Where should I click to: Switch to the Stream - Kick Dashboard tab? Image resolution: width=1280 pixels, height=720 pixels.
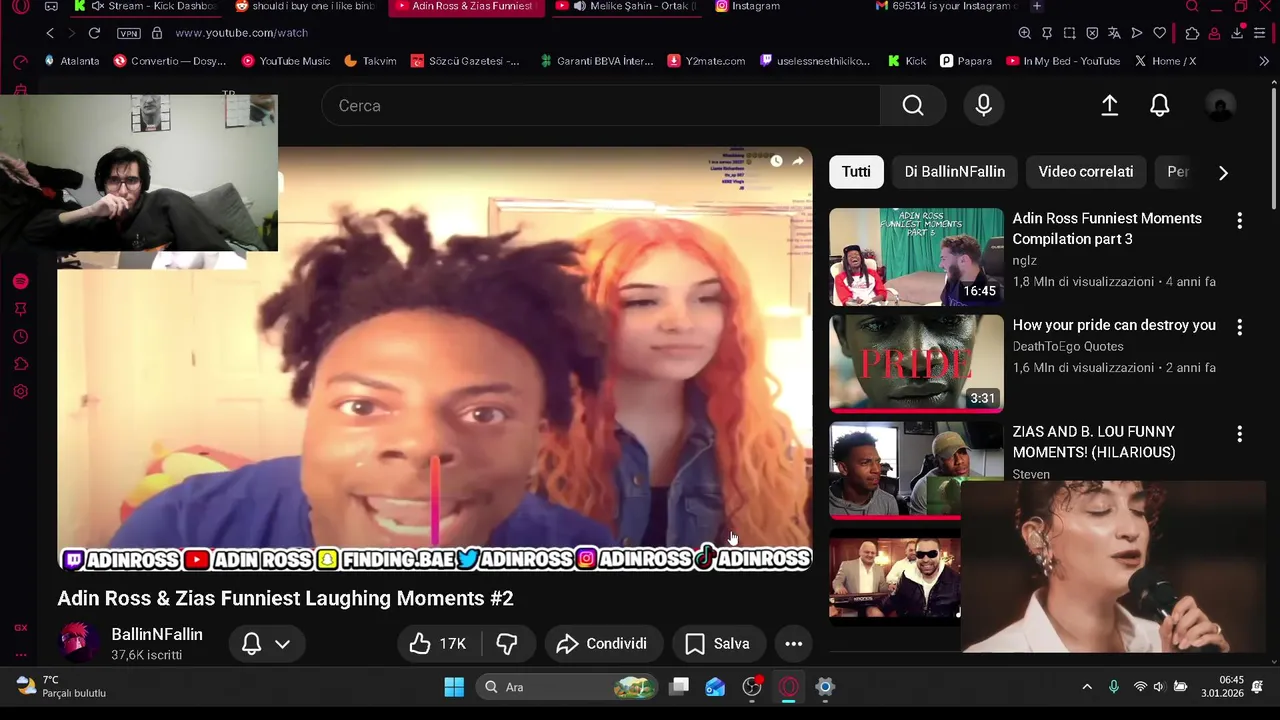coord(147,6)
